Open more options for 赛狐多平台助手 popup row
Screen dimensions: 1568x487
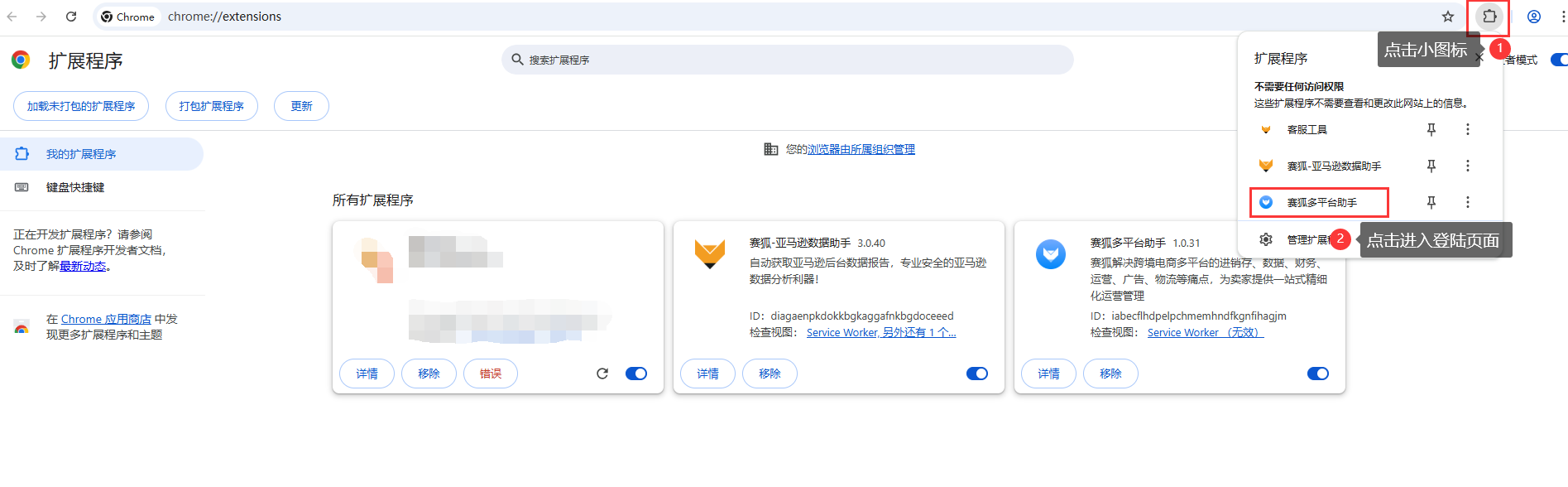(1468, 202)
